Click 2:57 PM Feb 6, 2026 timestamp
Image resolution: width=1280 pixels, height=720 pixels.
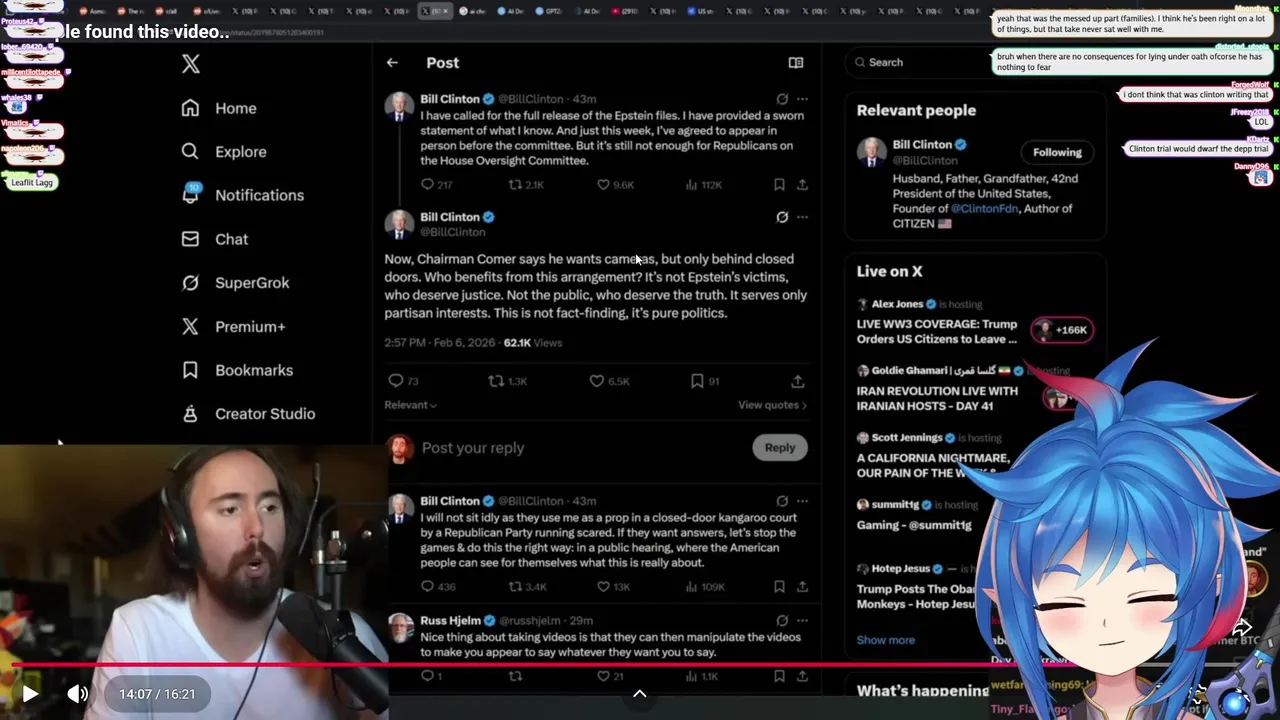click(x=439, y=343)
